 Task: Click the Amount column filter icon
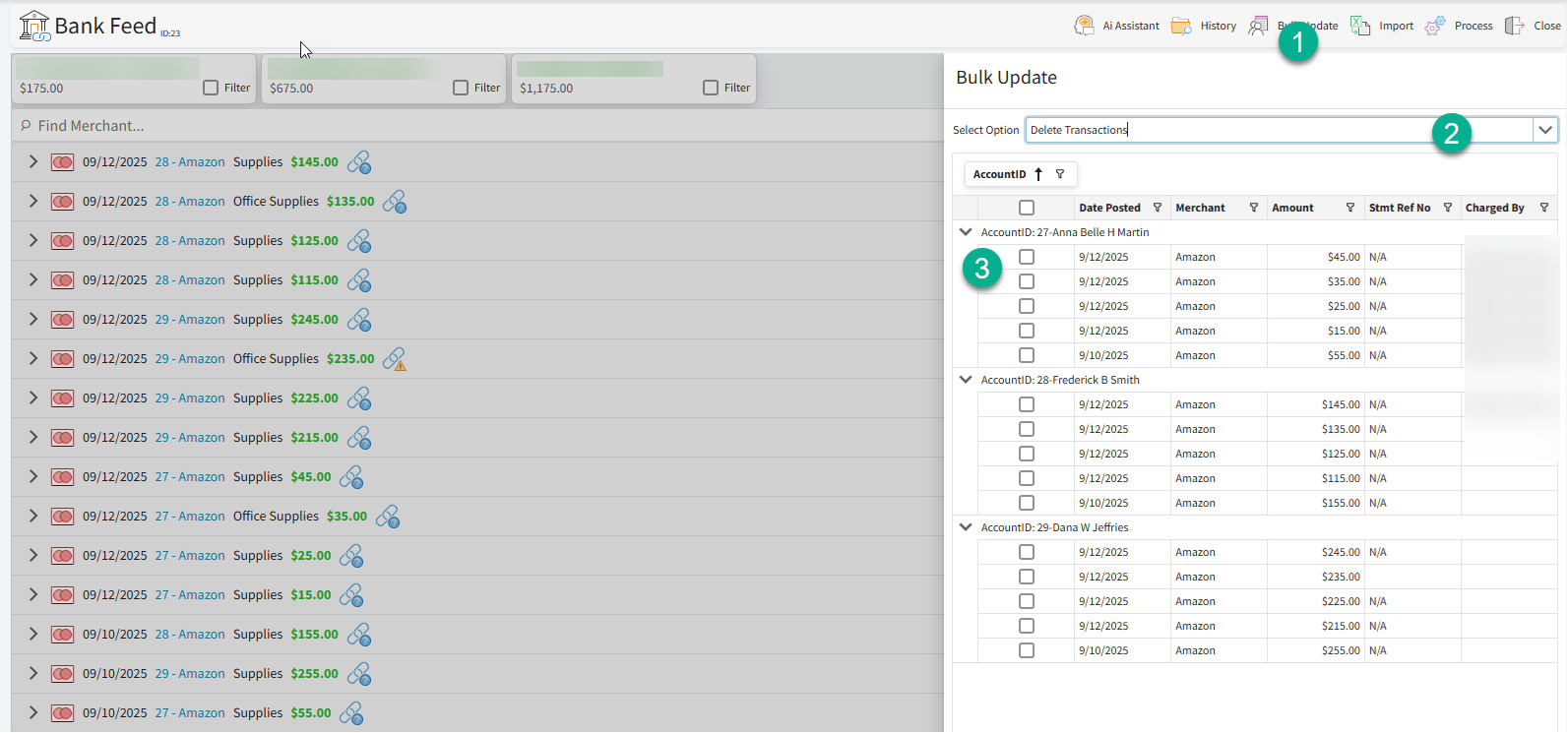point(1350,208)
